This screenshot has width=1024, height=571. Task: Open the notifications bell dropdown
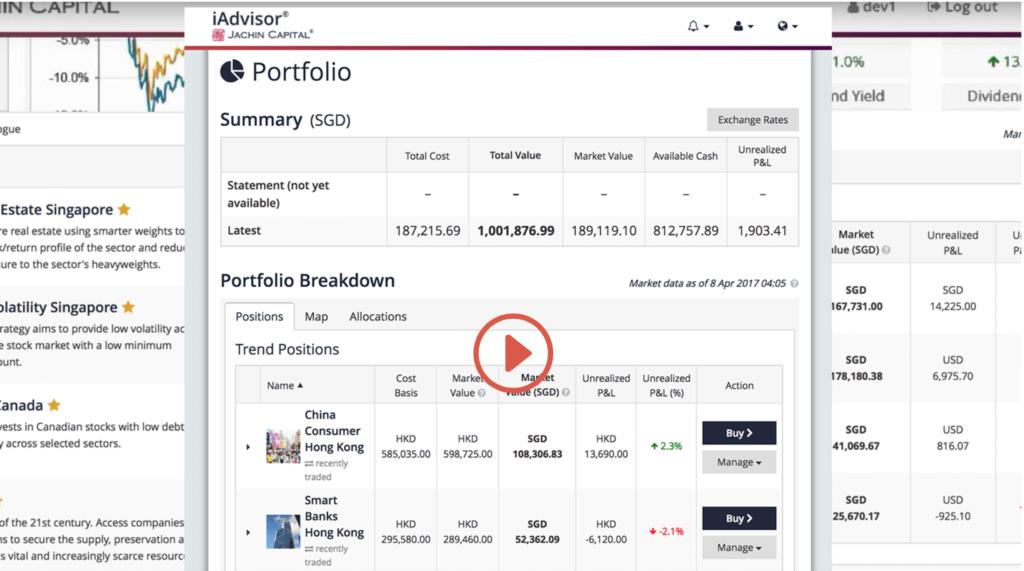[697, 26]
